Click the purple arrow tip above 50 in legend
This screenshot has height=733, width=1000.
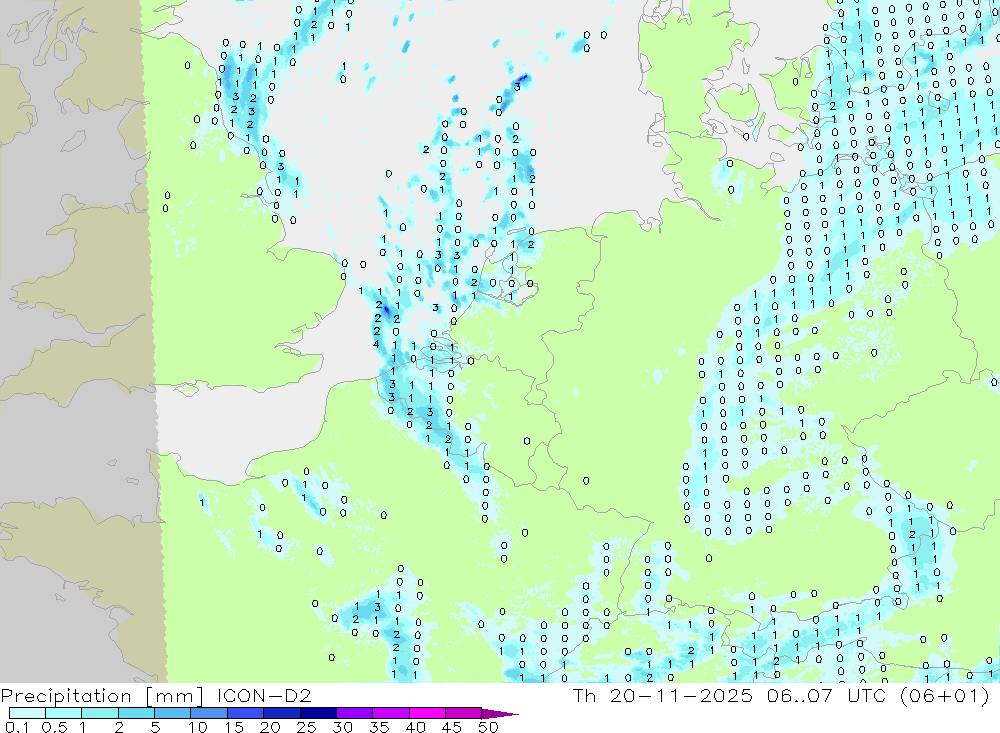500,714
